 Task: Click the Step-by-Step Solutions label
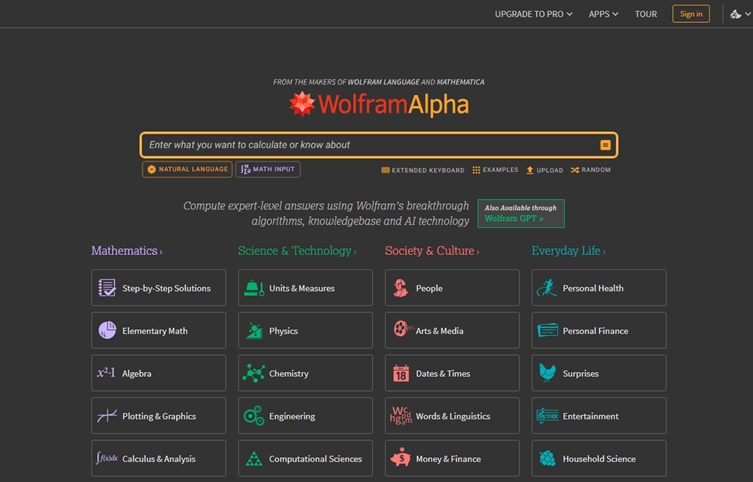[x=166, y=288]
